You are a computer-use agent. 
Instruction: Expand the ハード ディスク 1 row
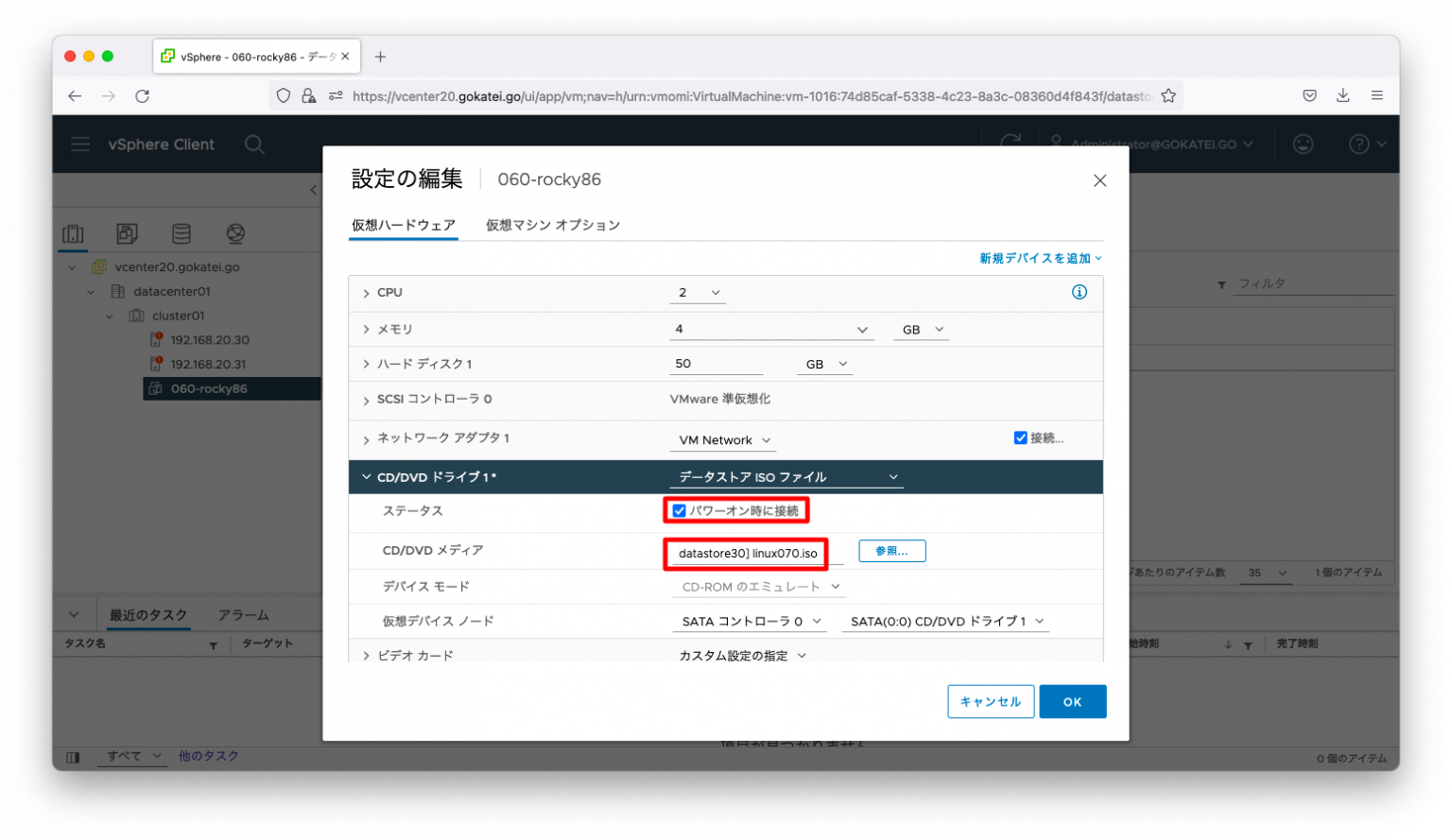[x=366, y=365]
